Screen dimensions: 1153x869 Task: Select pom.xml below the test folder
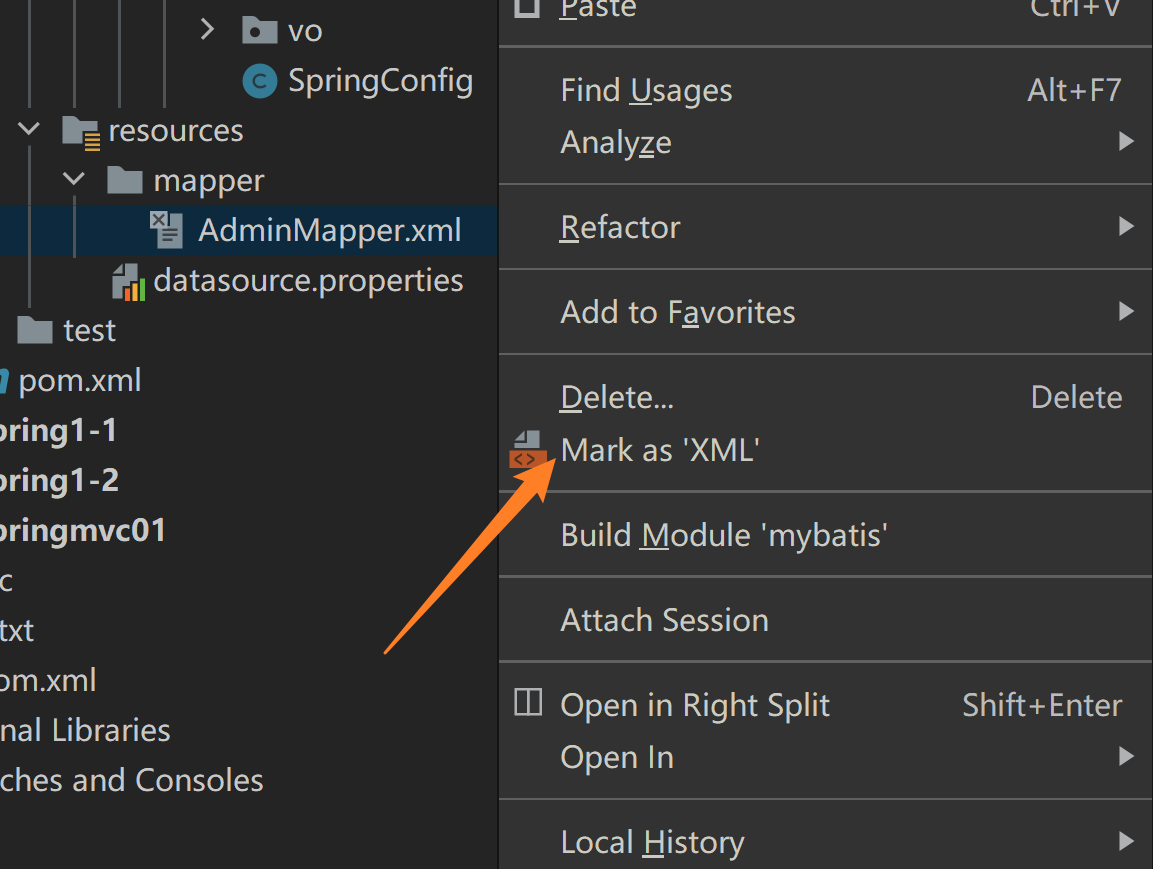79,381
